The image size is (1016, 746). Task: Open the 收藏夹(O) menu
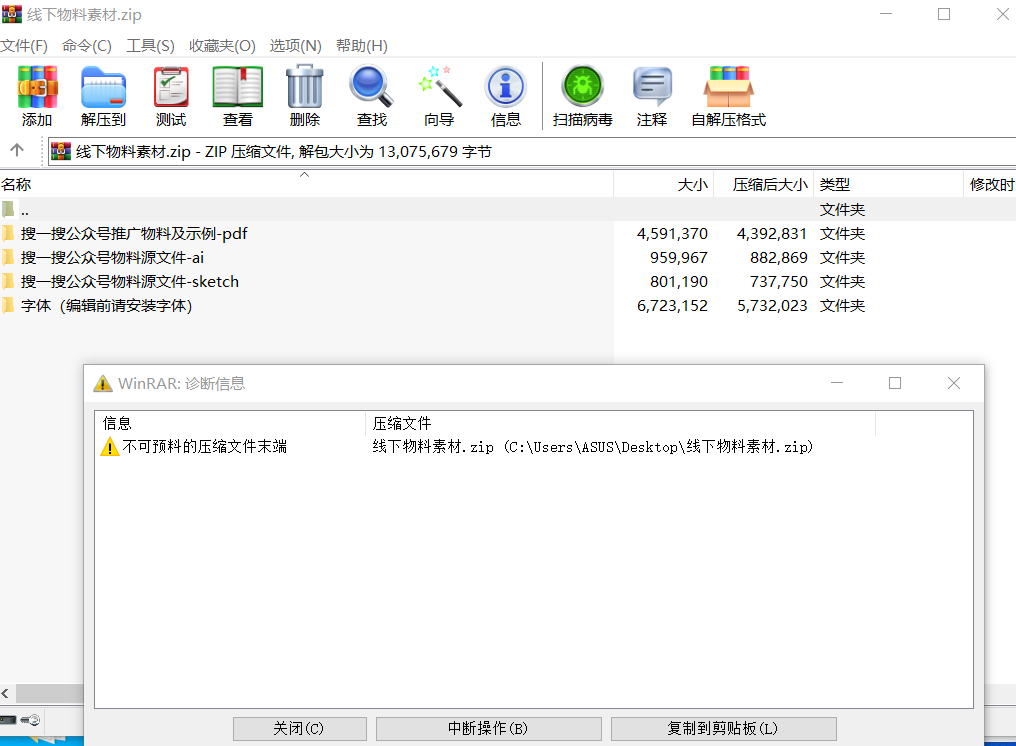pyautogui.click(x=222, y=45)
